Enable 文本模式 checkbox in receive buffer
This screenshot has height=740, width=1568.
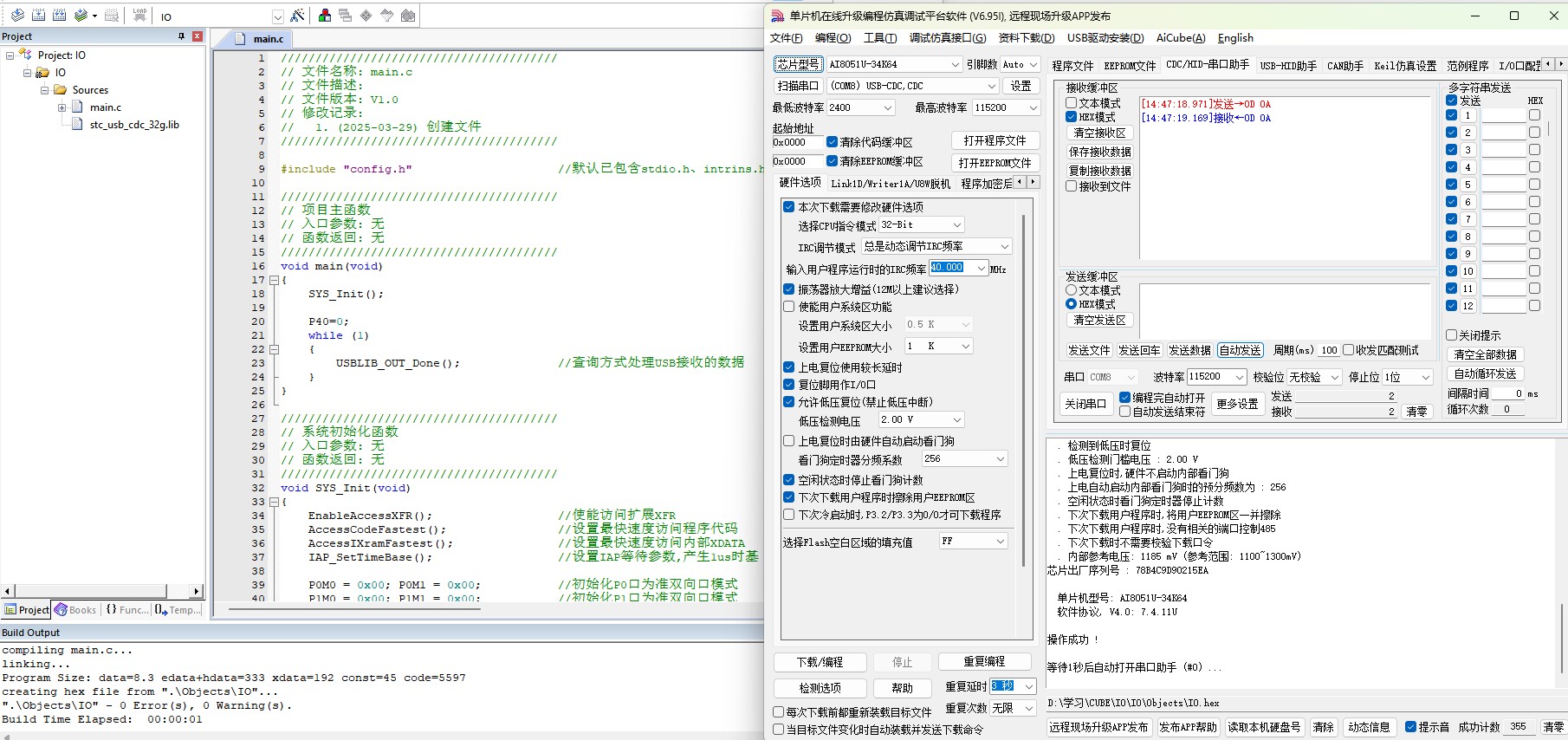tap(1072, 103)
